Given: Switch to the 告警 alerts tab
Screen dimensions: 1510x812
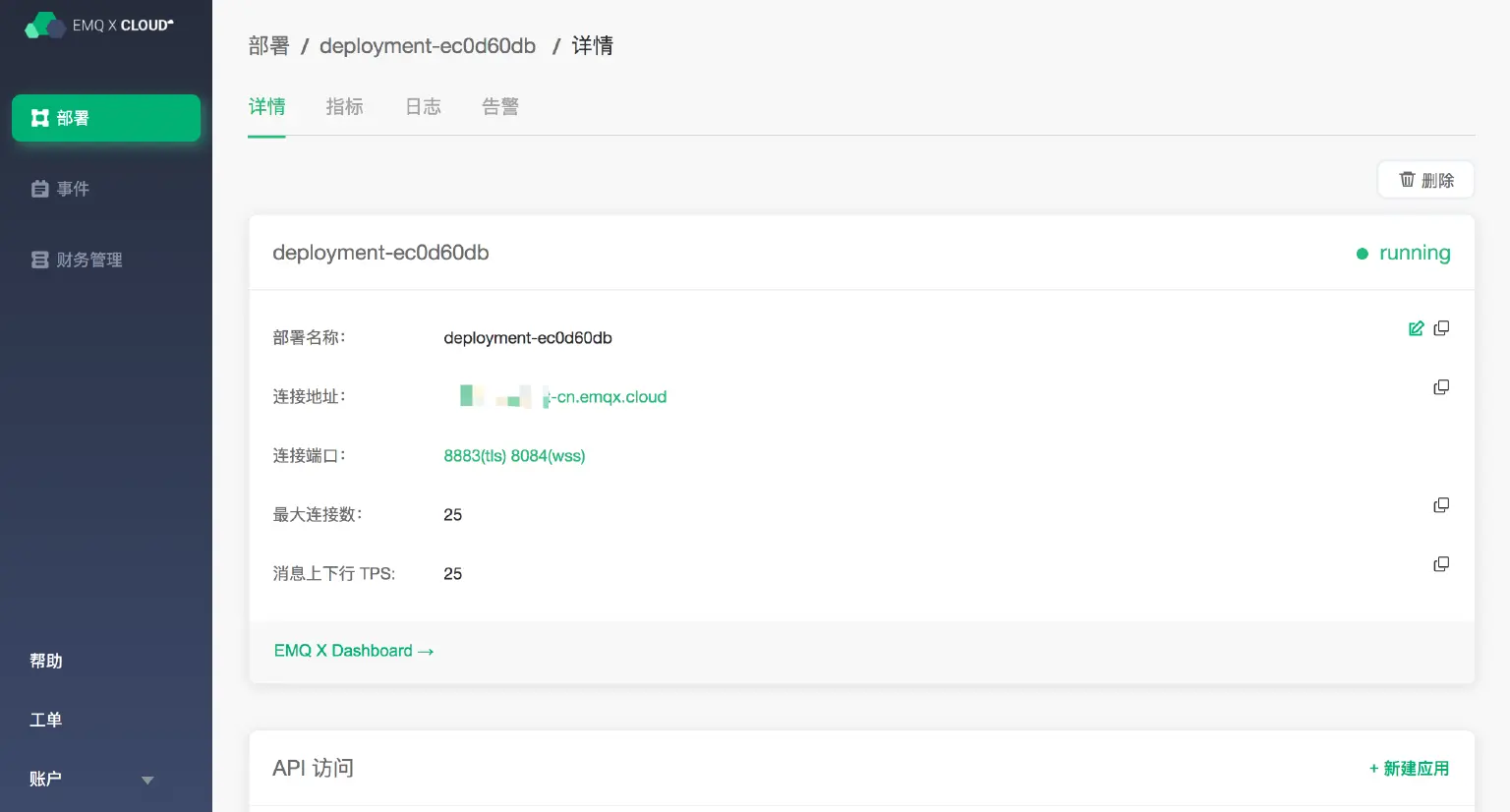Looking at the screenshot, I should (x=500, y=107).
